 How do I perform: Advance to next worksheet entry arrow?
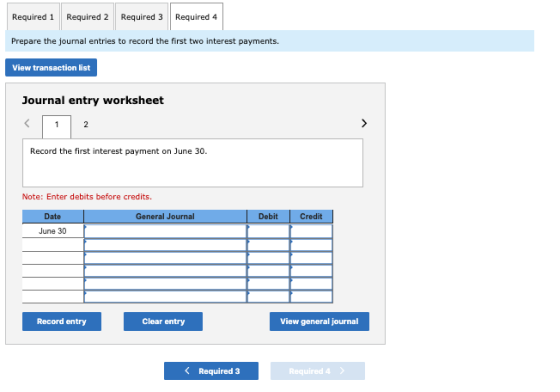364,123
